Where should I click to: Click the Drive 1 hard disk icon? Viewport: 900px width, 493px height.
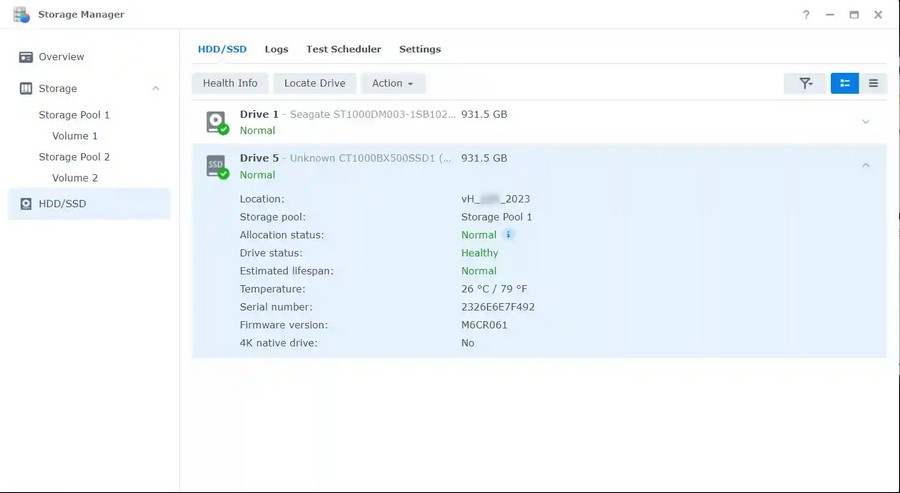pos(216,122)
